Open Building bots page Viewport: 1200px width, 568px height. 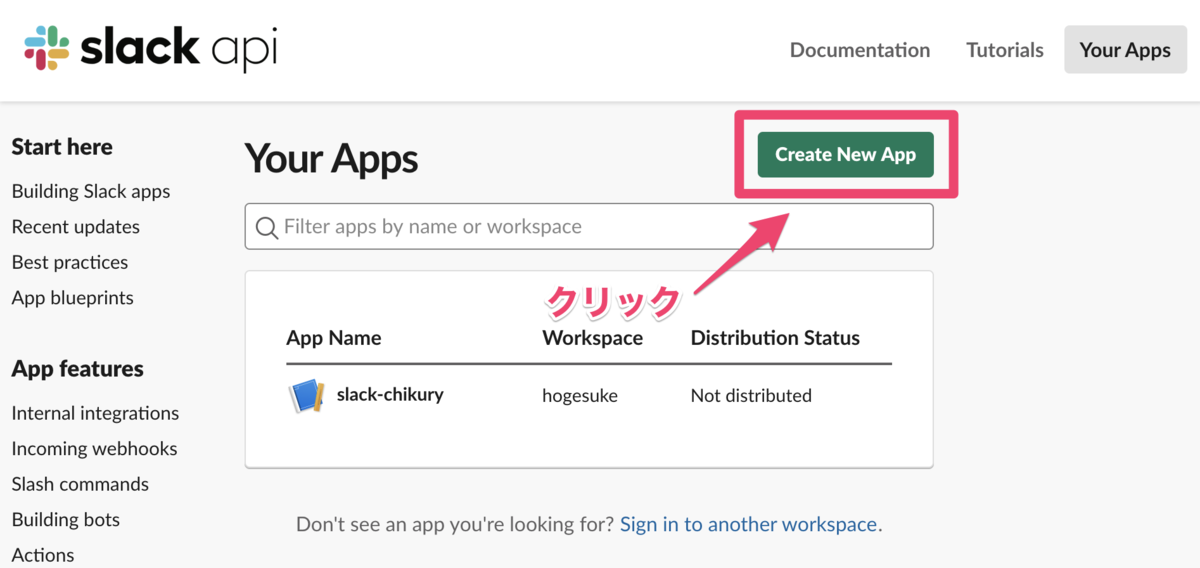tap(66, 520)
